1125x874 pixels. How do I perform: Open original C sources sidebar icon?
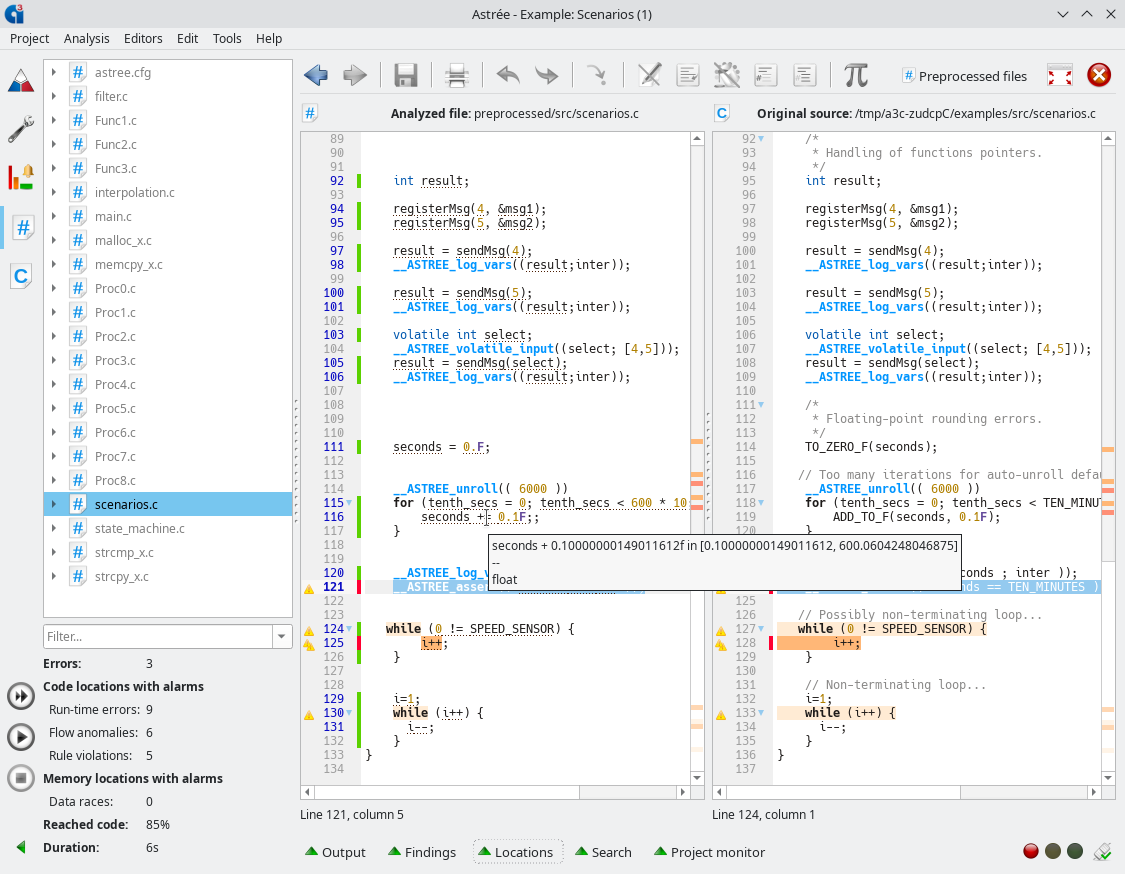point(21,276)
